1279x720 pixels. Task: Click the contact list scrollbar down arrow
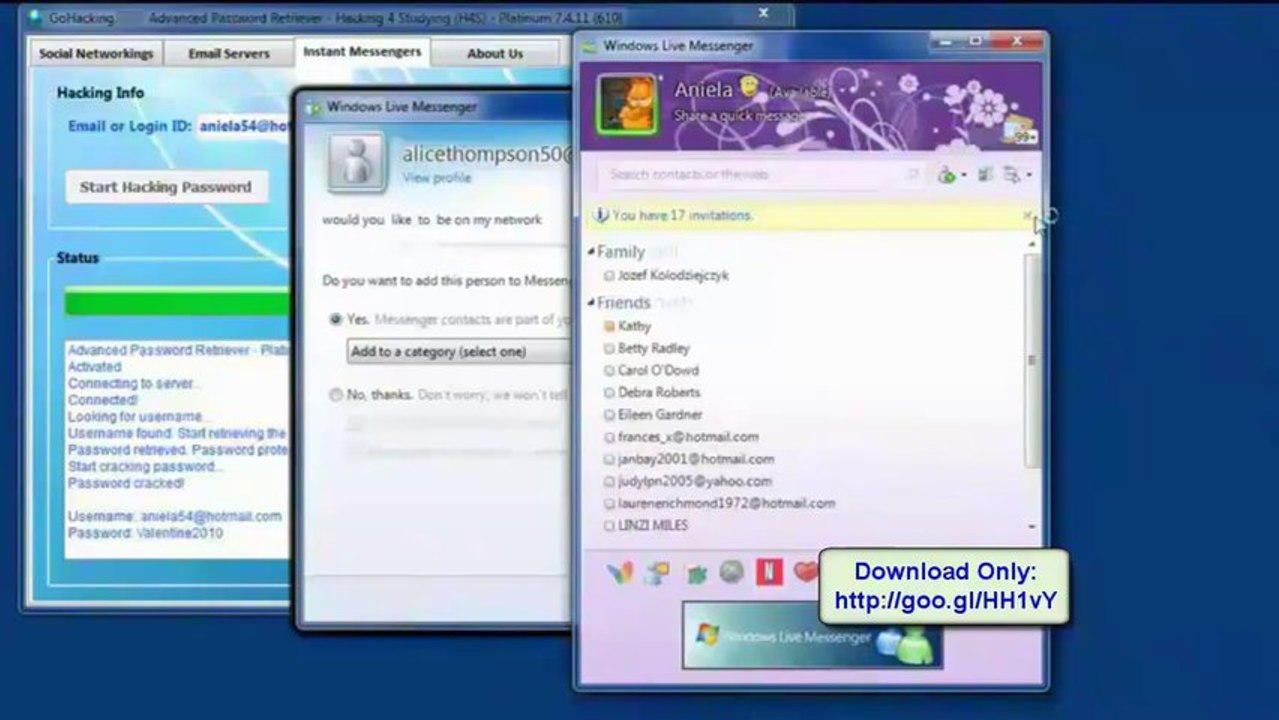coord(1031,526)
